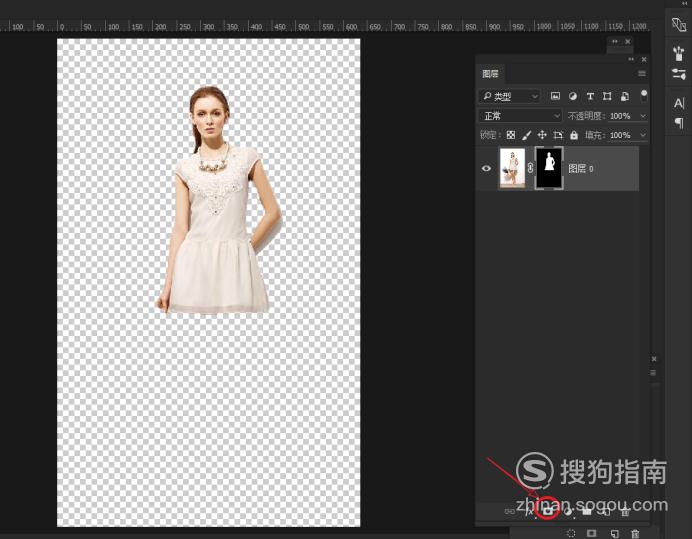Viewport: 692px width, 539px height.
Task: Filter for shape layers icon
Action: click(607, 96)
